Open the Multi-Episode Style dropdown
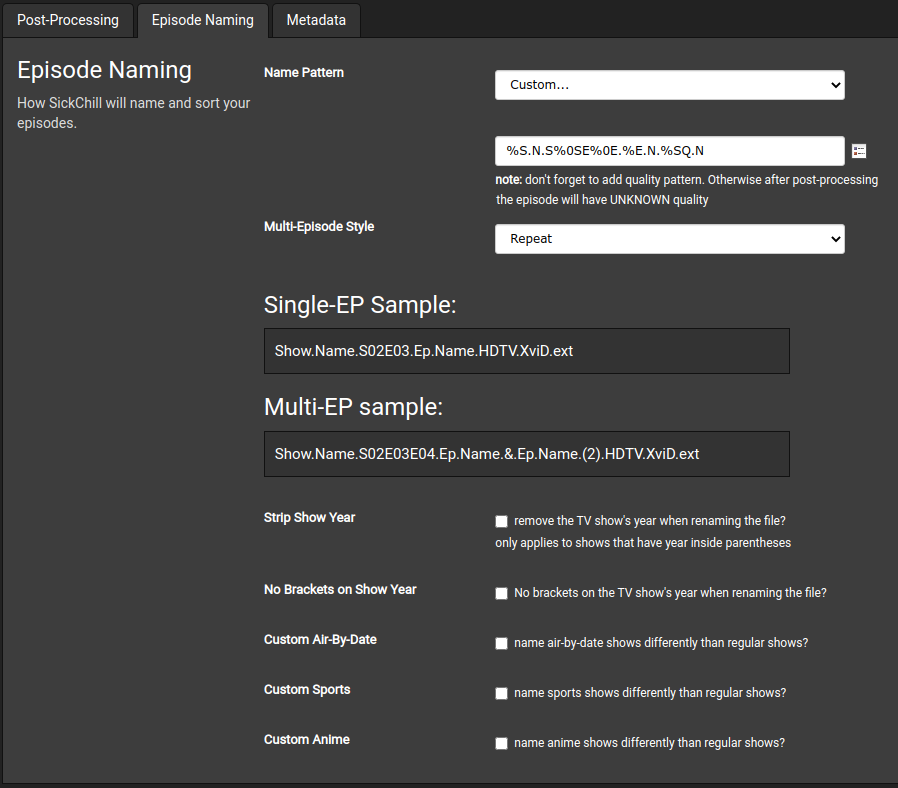The width and height of the screenshot is (898, 788). 668,239
